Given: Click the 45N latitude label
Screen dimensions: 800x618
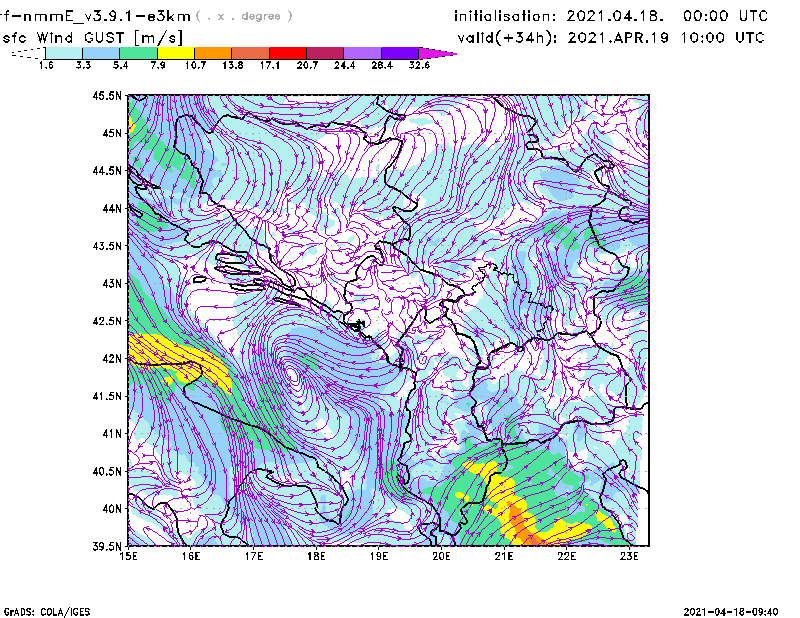Looking at the screenshot, I should coord(112,133).
